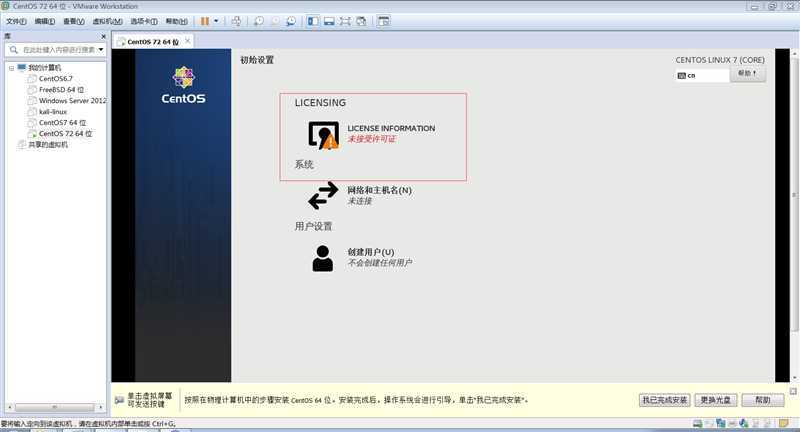This screenshot has width=800, height=432.
Task: Click the 帮助! button in installer
Action: 747,74
